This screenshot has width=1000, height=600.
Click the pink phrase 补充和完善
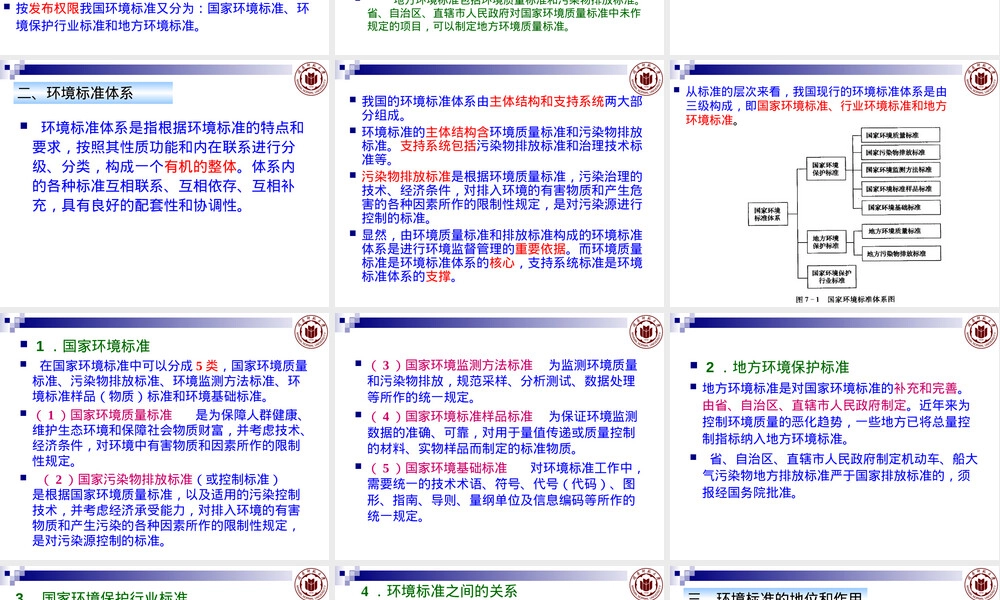925,388
